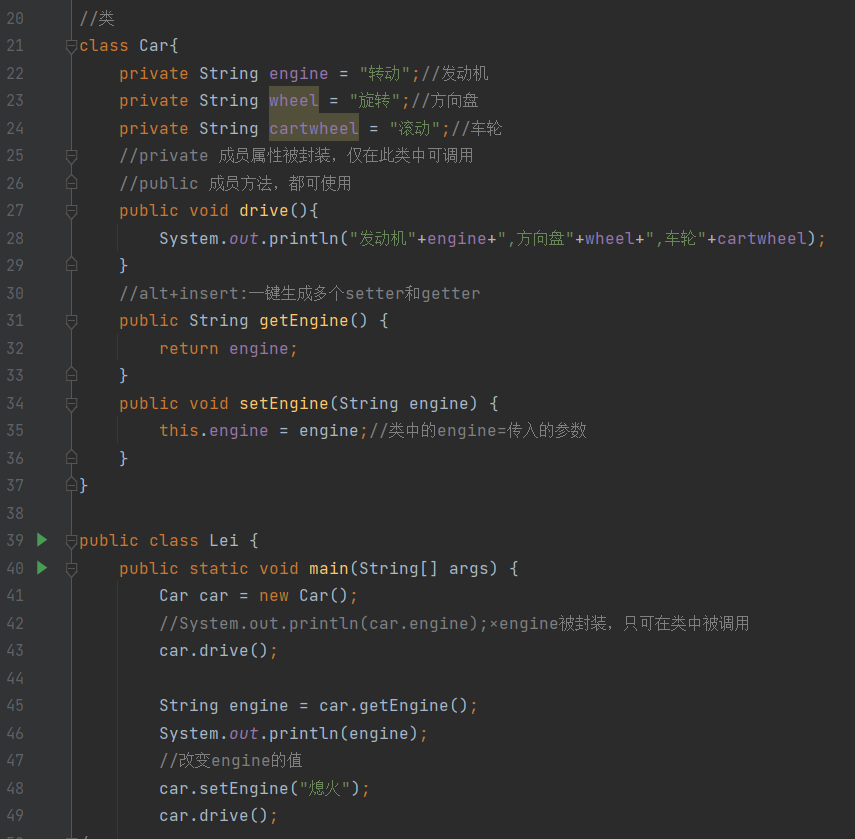Viewport: 855px width, 839px height.
Task: Click 'System.out.println(engine)' on line 46
Action: [288, 733]
